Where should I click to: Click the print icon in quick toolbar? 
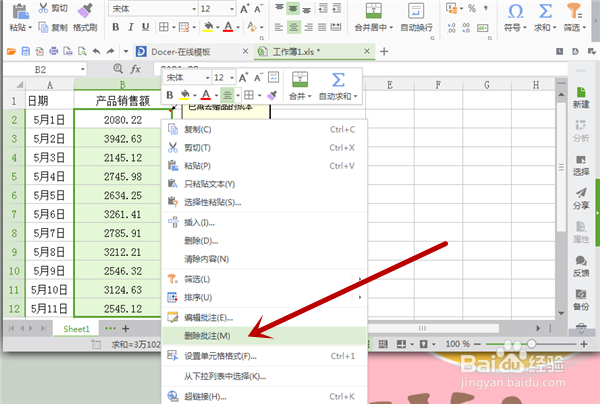[54, 51]
